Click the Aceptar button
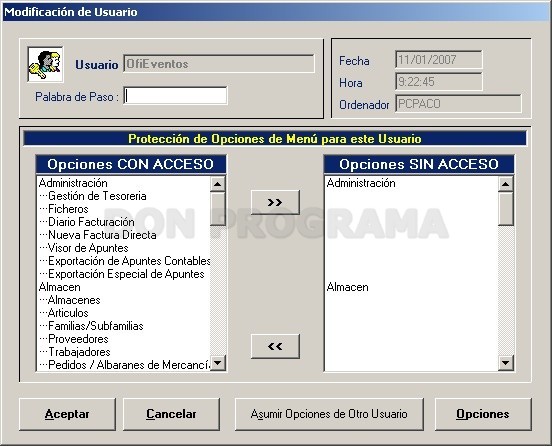This screenshot has width=552, height=446. point(67,414)
